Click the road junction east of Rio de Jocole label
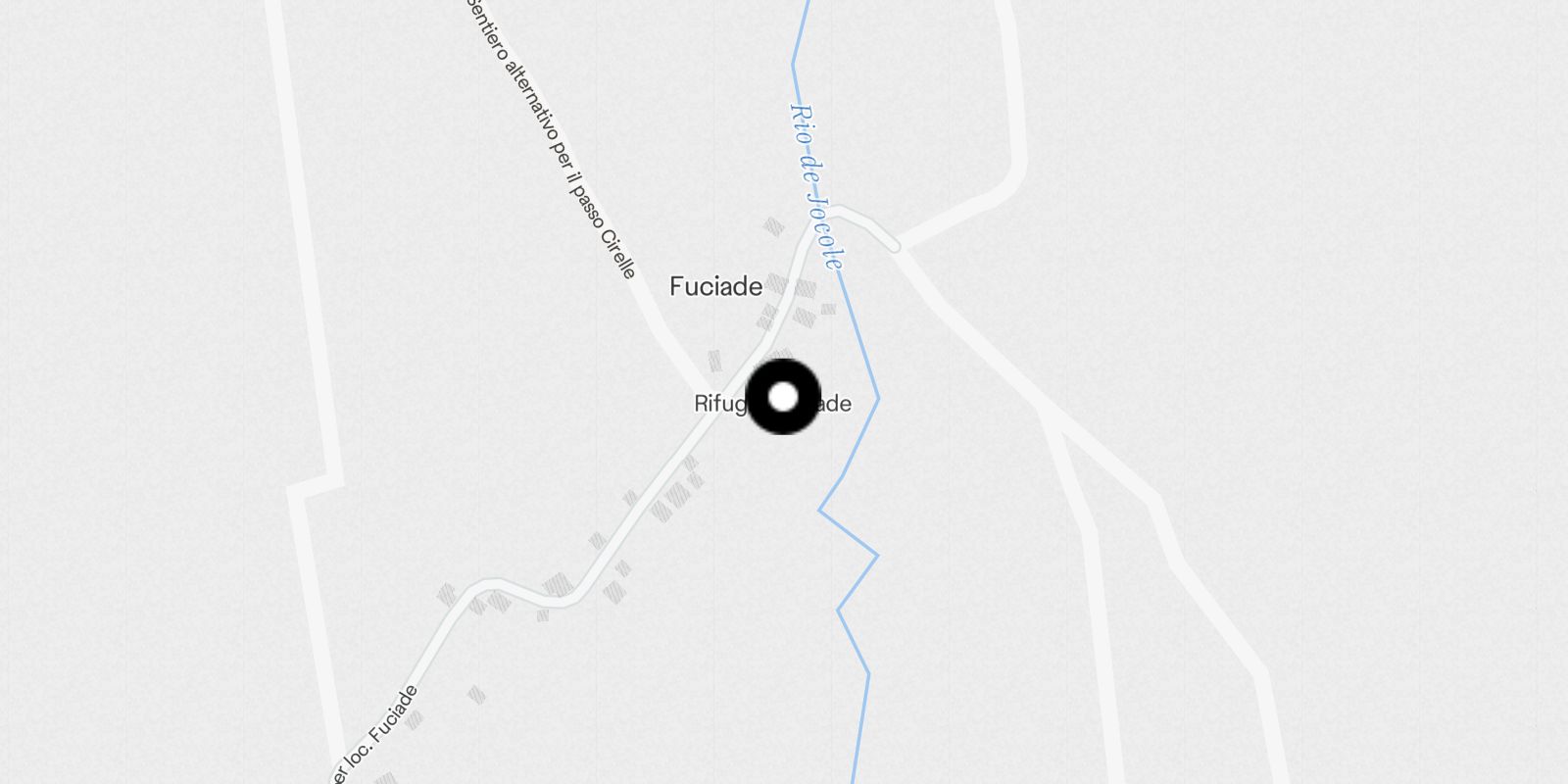1568x784 pixels. [897, 246]
